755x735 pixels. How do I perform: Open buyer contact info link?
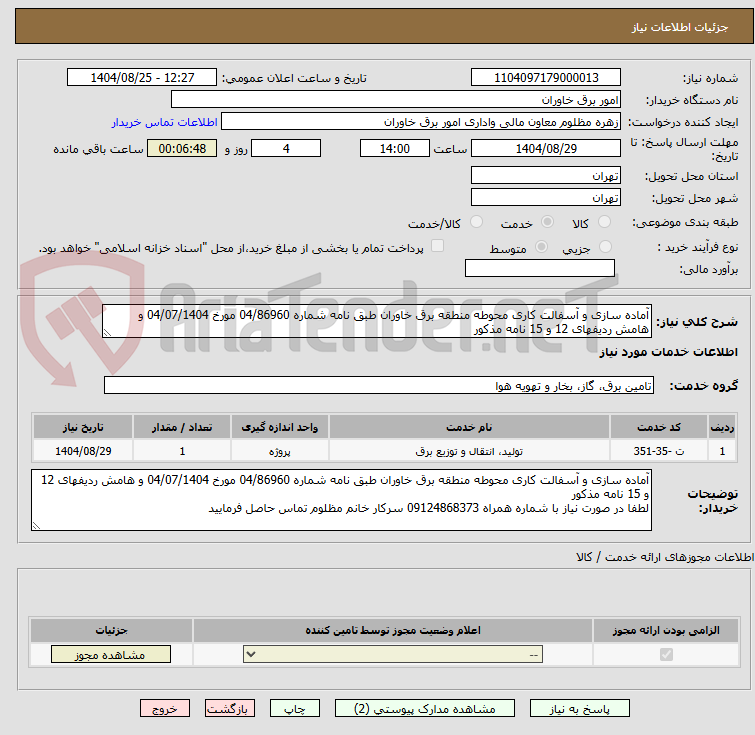(165, 122)
